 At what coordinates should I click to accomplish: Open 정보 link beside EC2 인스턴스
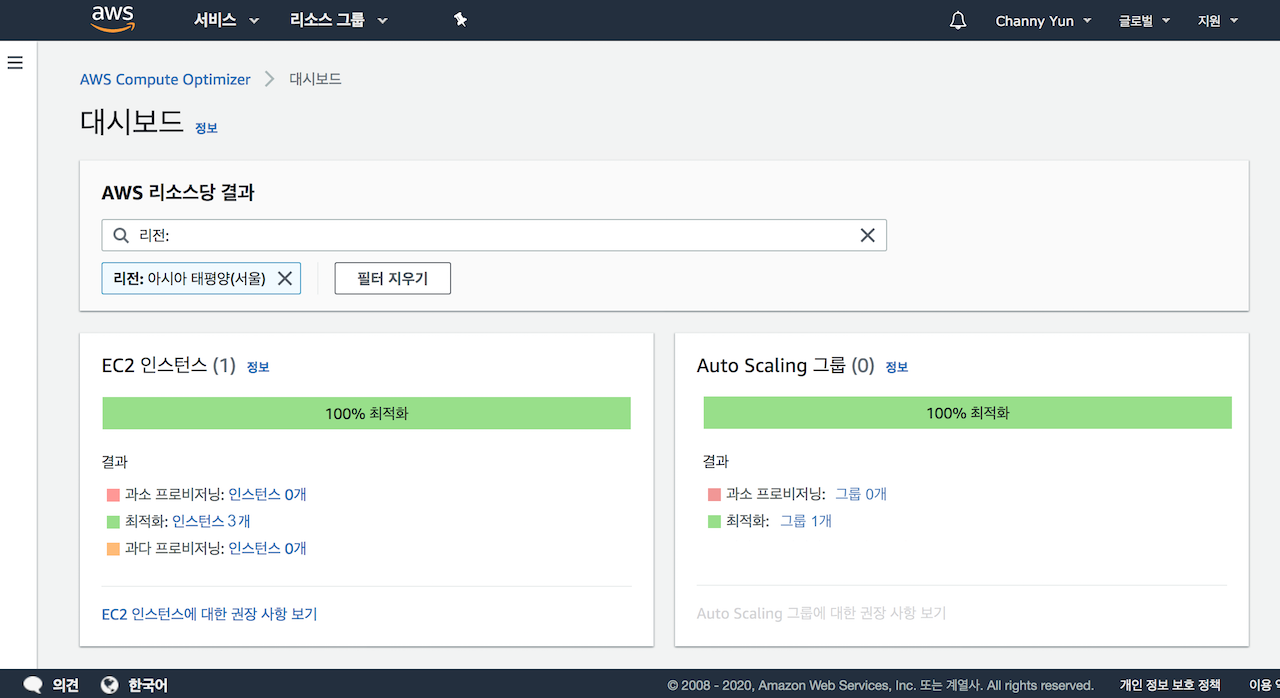tap(258, 367)
